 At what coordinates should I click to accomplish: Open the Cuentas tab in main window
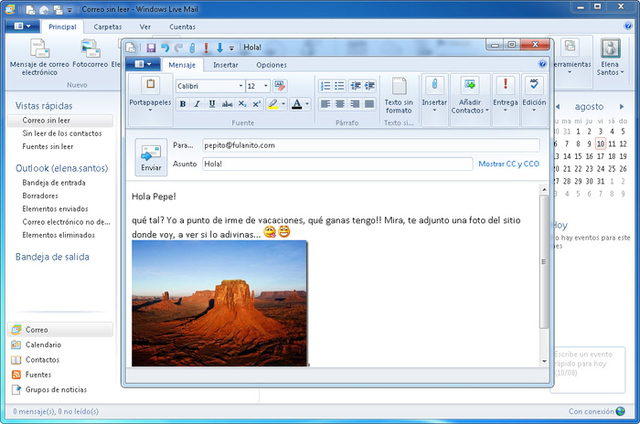pos(182,27)
